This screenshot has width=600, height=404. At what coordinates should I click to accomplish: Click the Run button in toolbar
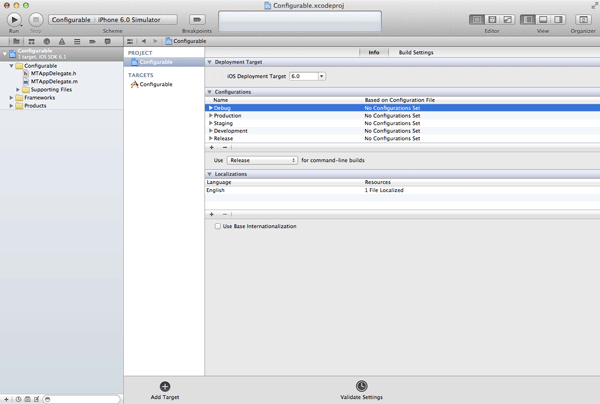click(14, 20)
